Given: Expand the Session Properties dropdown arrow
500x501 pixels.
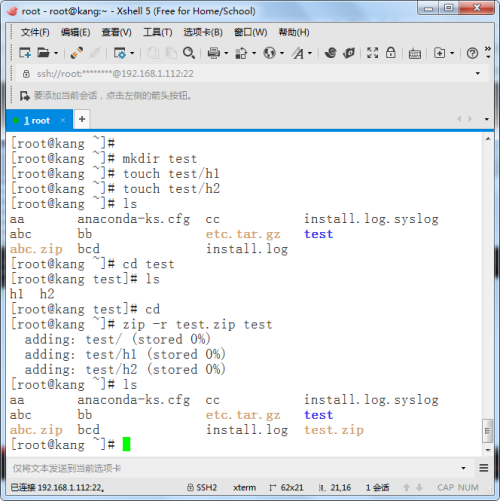Looking at the screenshot, I should pyautogui.click(x=132, y=53).
